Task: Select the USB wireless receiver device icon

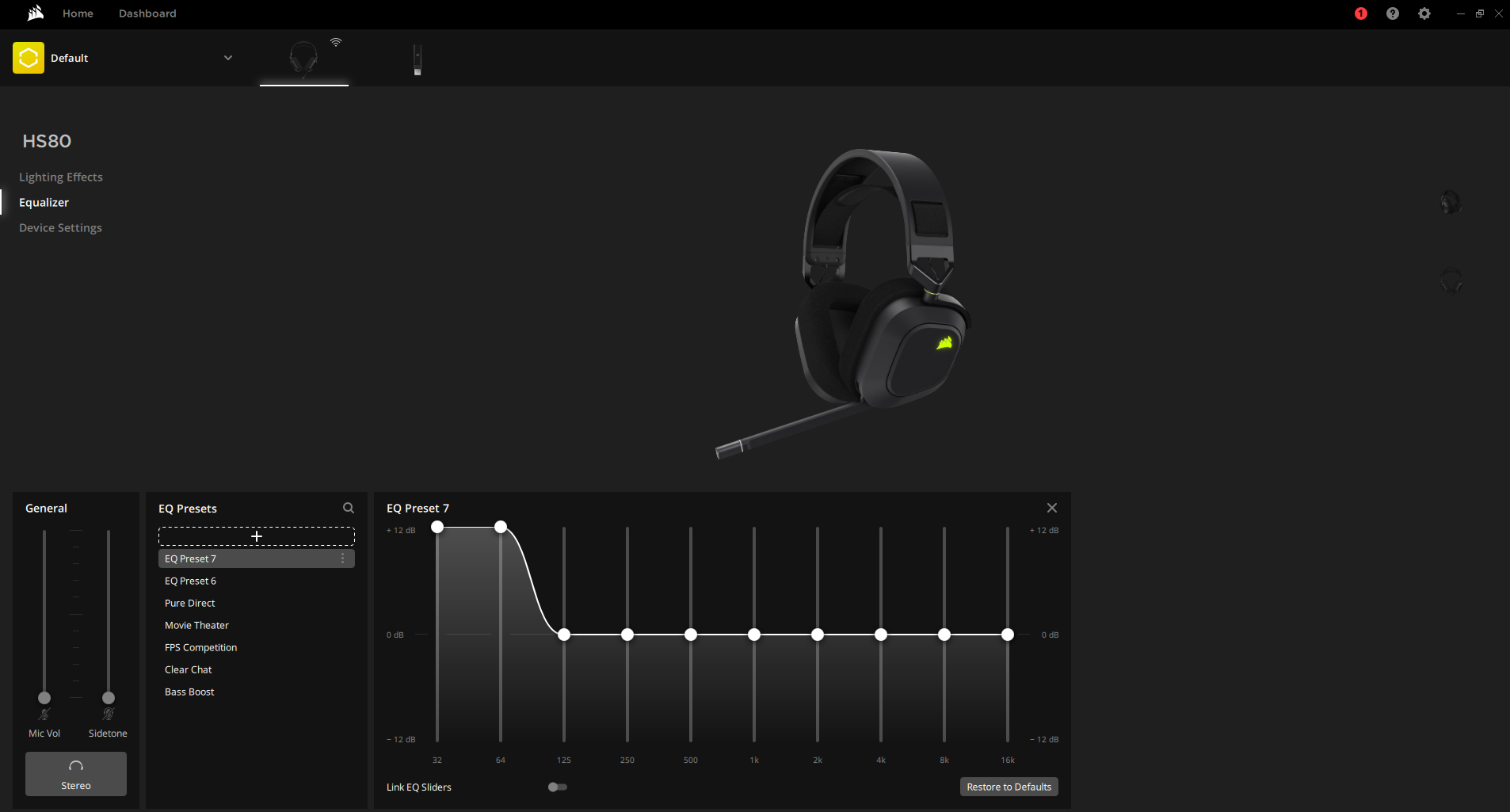Action: click(418, 59)
